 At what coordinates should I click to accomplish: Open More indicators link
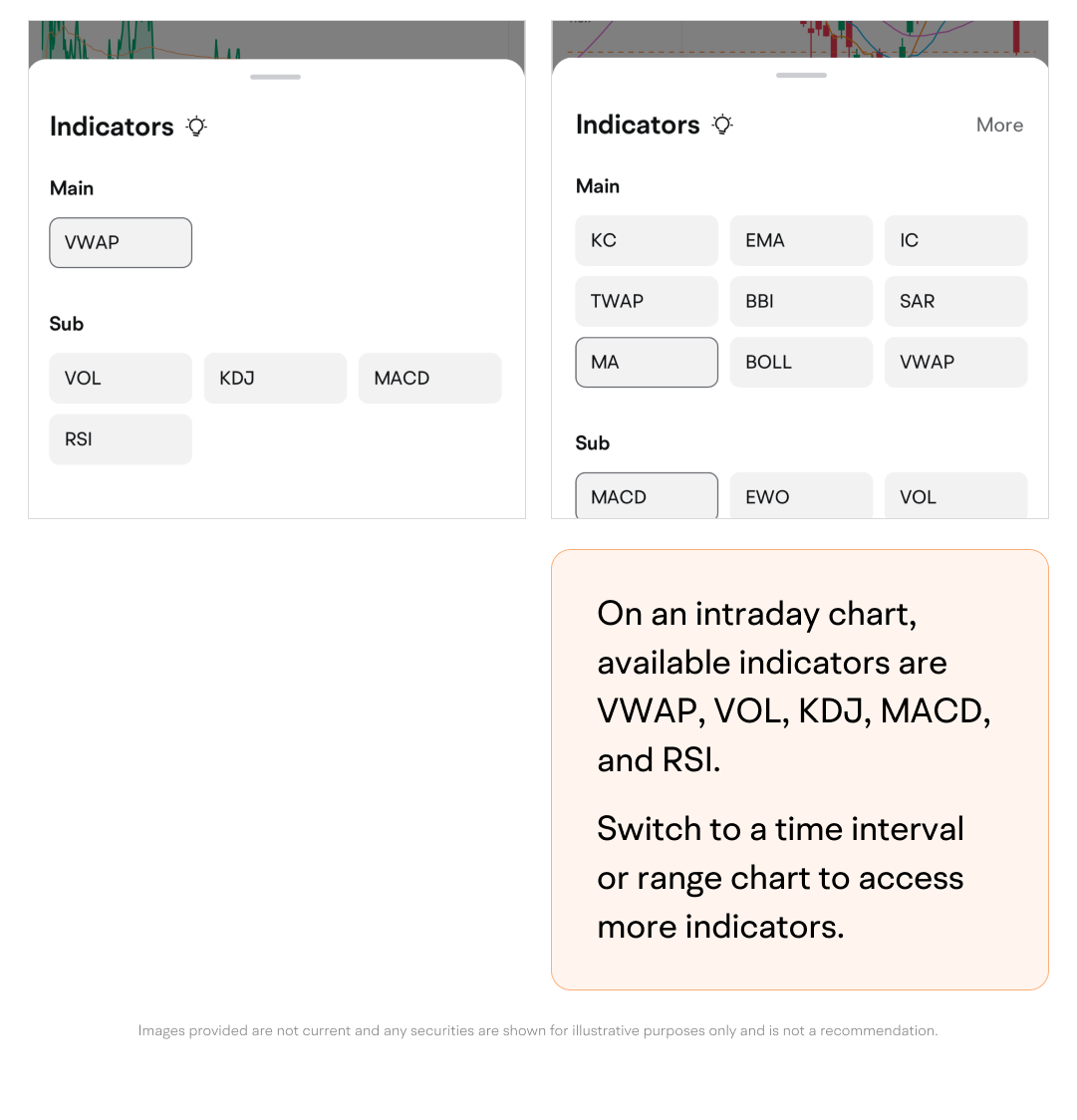(999, 125)
